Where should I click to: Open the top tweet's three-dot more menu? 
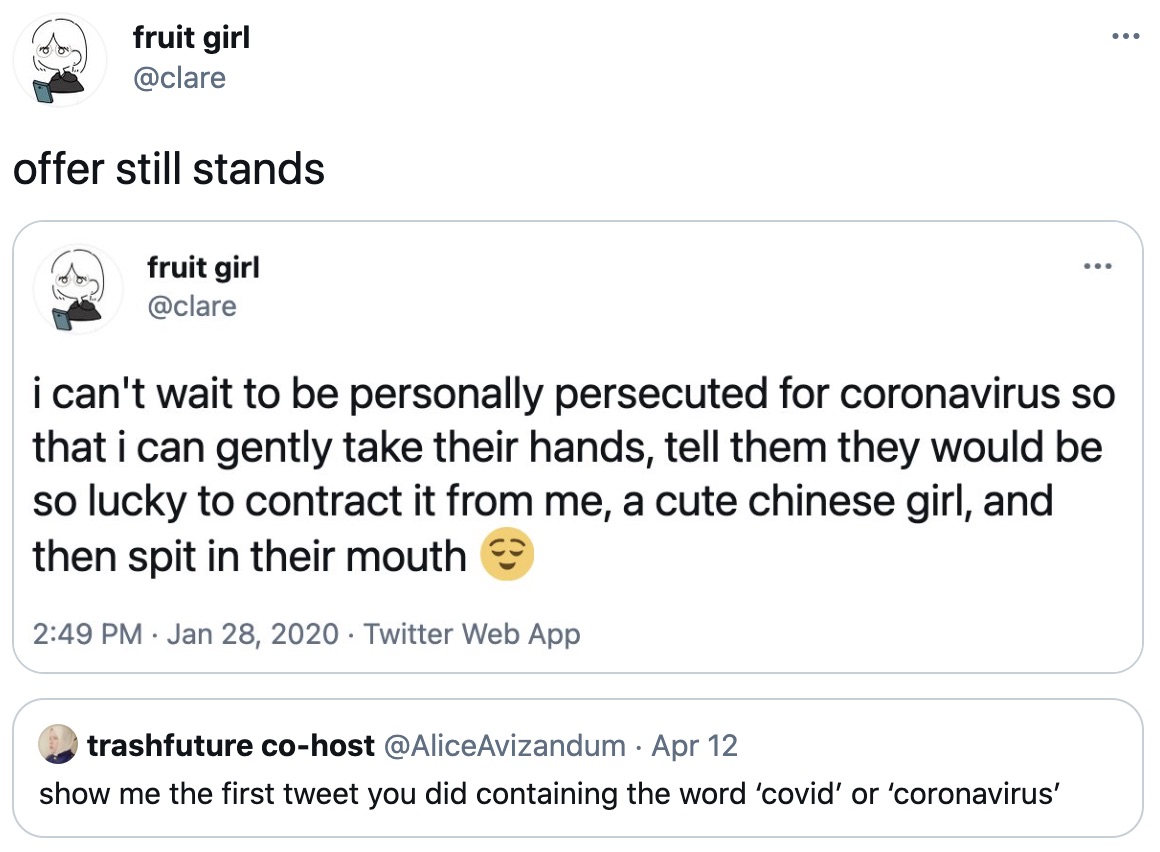(x=1125, y=36)
